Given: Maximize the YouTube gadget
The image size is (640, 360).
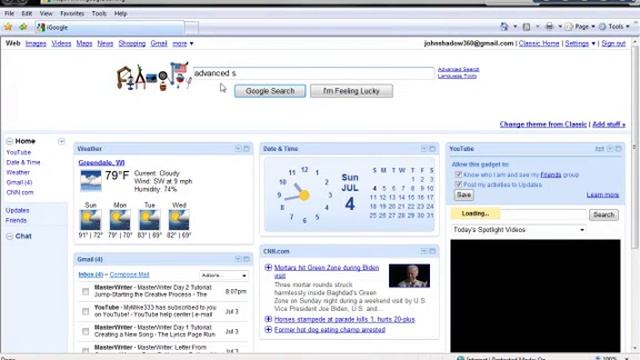Looking at the screenshot, I should click(618, 149).
